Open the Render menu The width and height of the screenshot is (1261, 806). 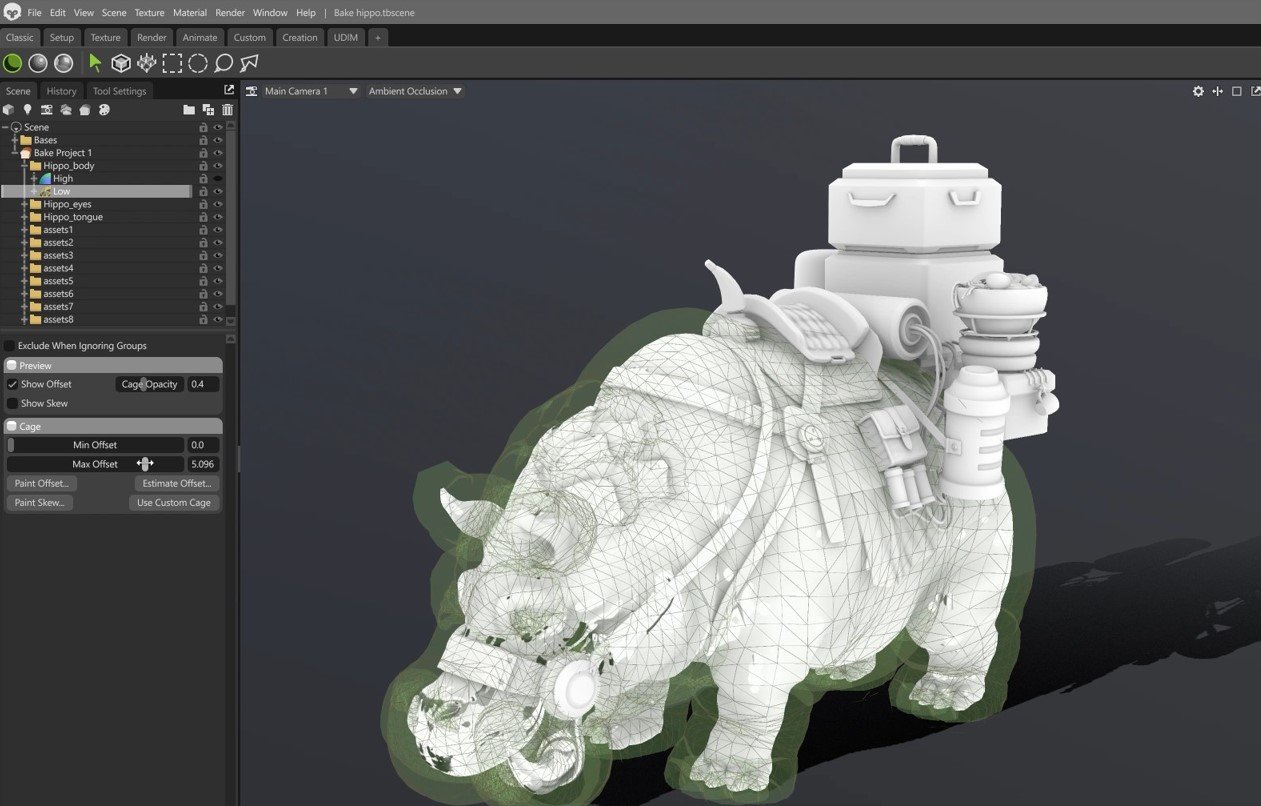pos(229,12)
